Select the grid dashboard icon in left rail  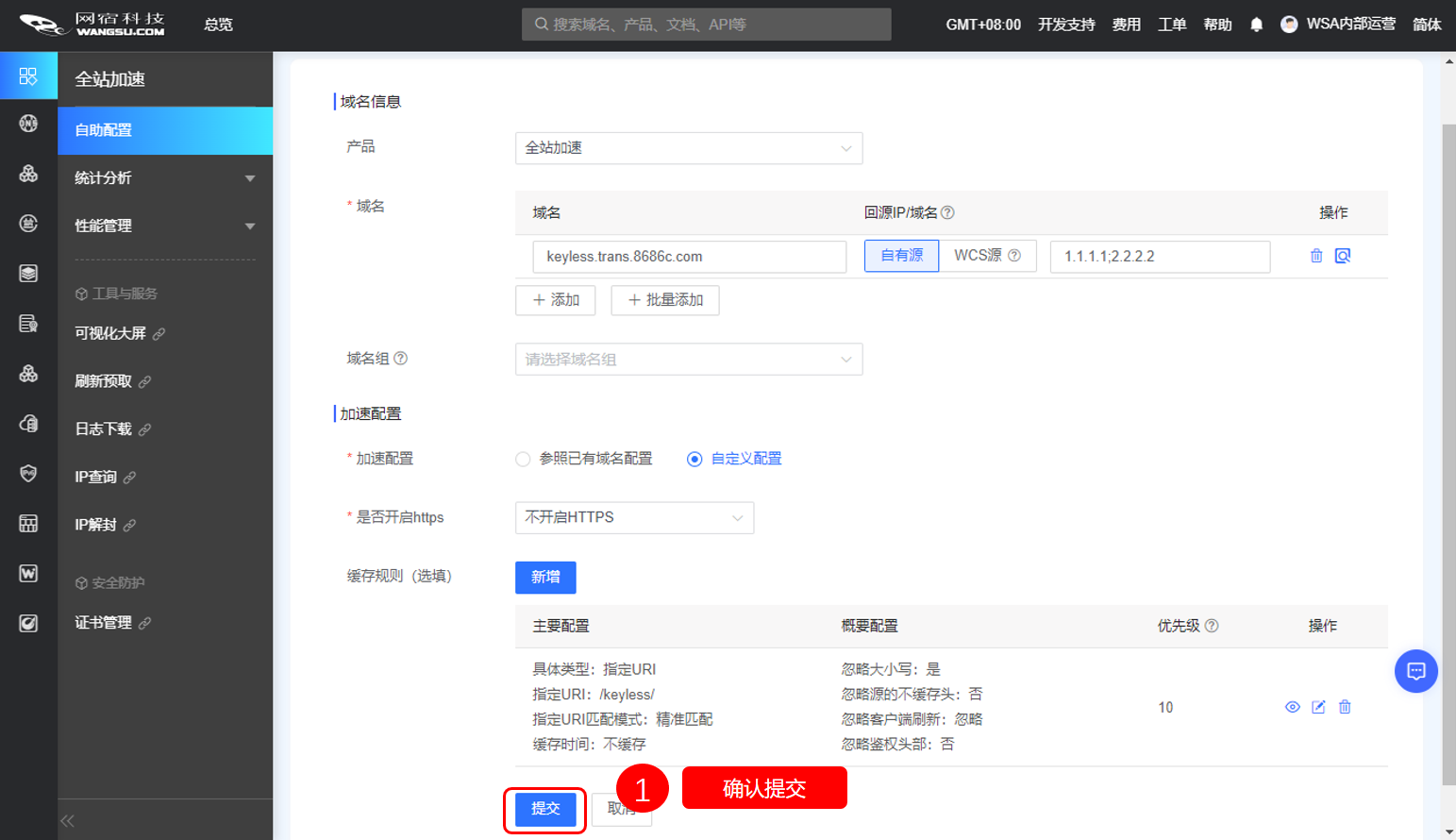pyautogui.click(x=28, y=76)
